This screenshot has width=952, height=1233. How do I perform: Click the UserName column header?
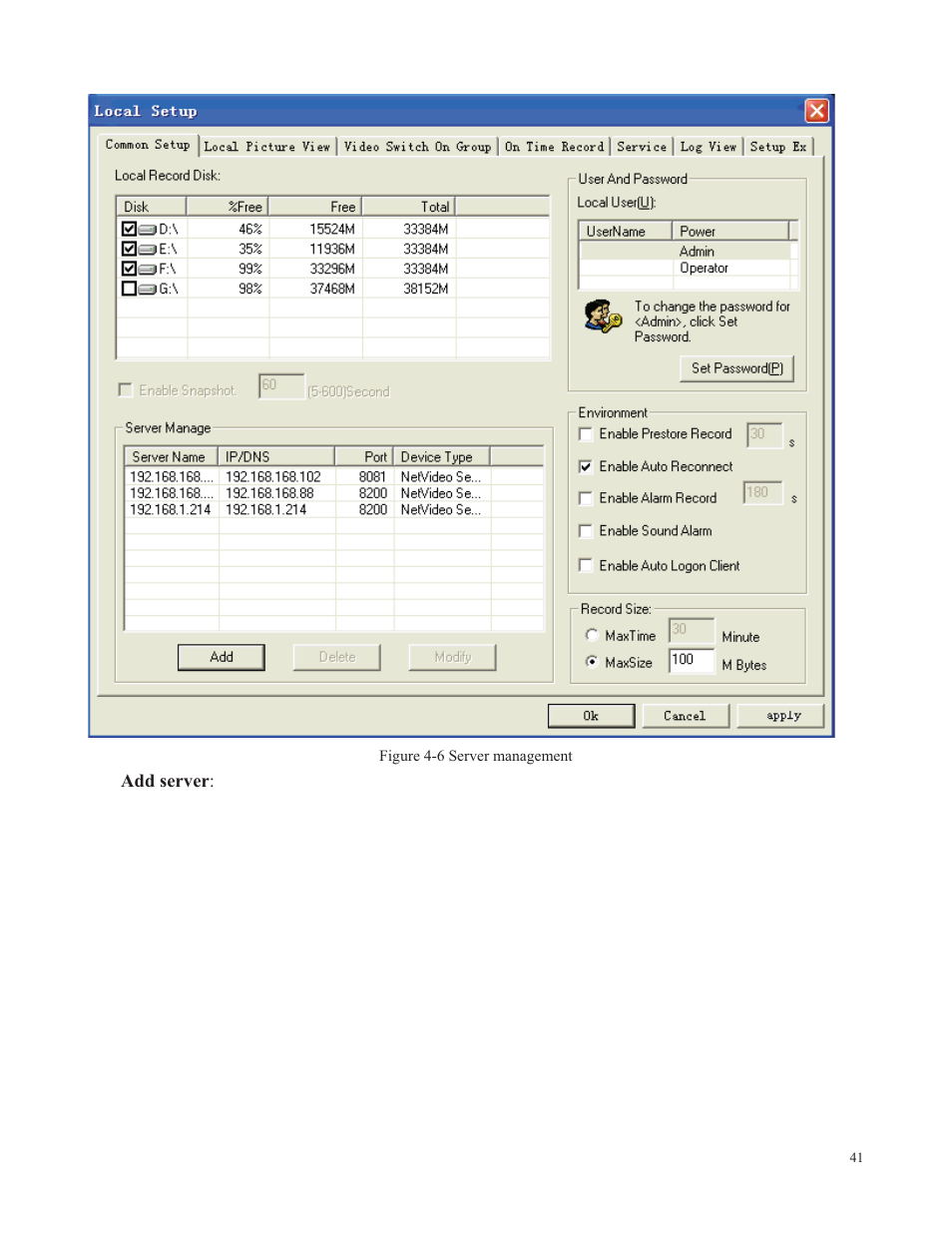626,231
